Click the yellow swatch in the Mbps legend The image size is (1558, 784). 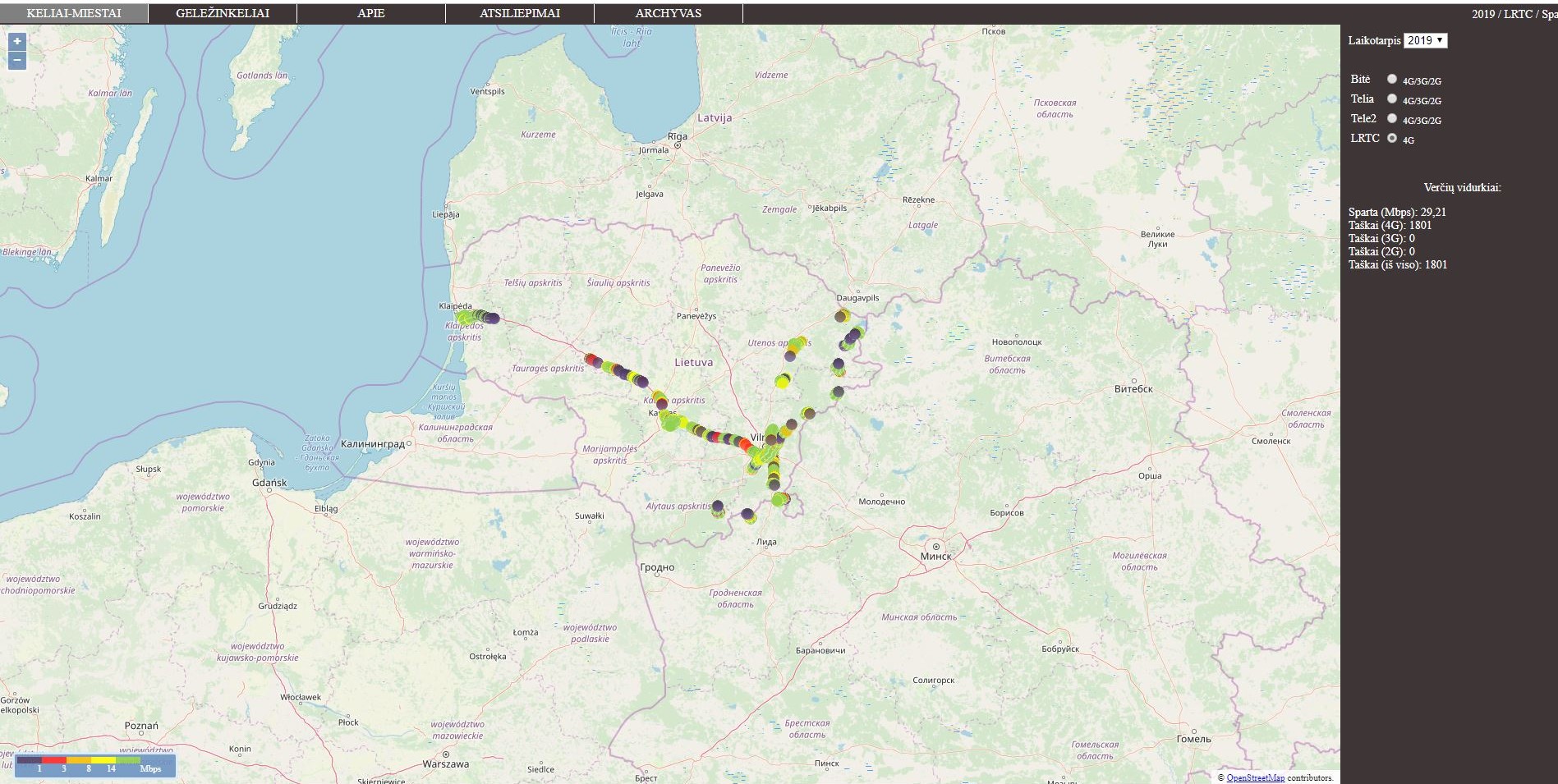click(103, 760)
